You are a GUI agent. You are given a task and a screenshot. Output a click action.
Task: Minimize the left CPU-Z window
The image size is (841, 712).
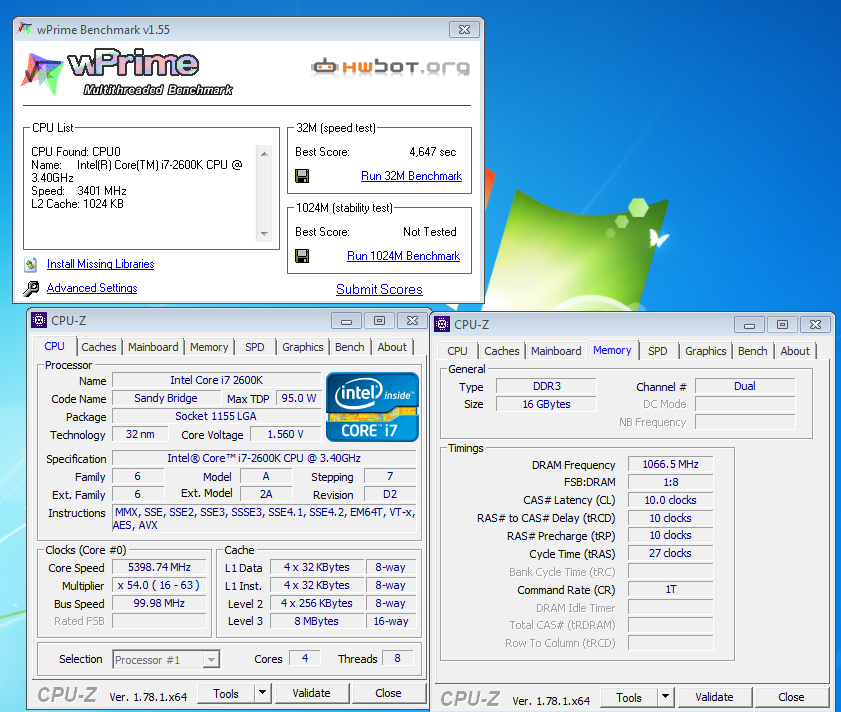point(346,321)
